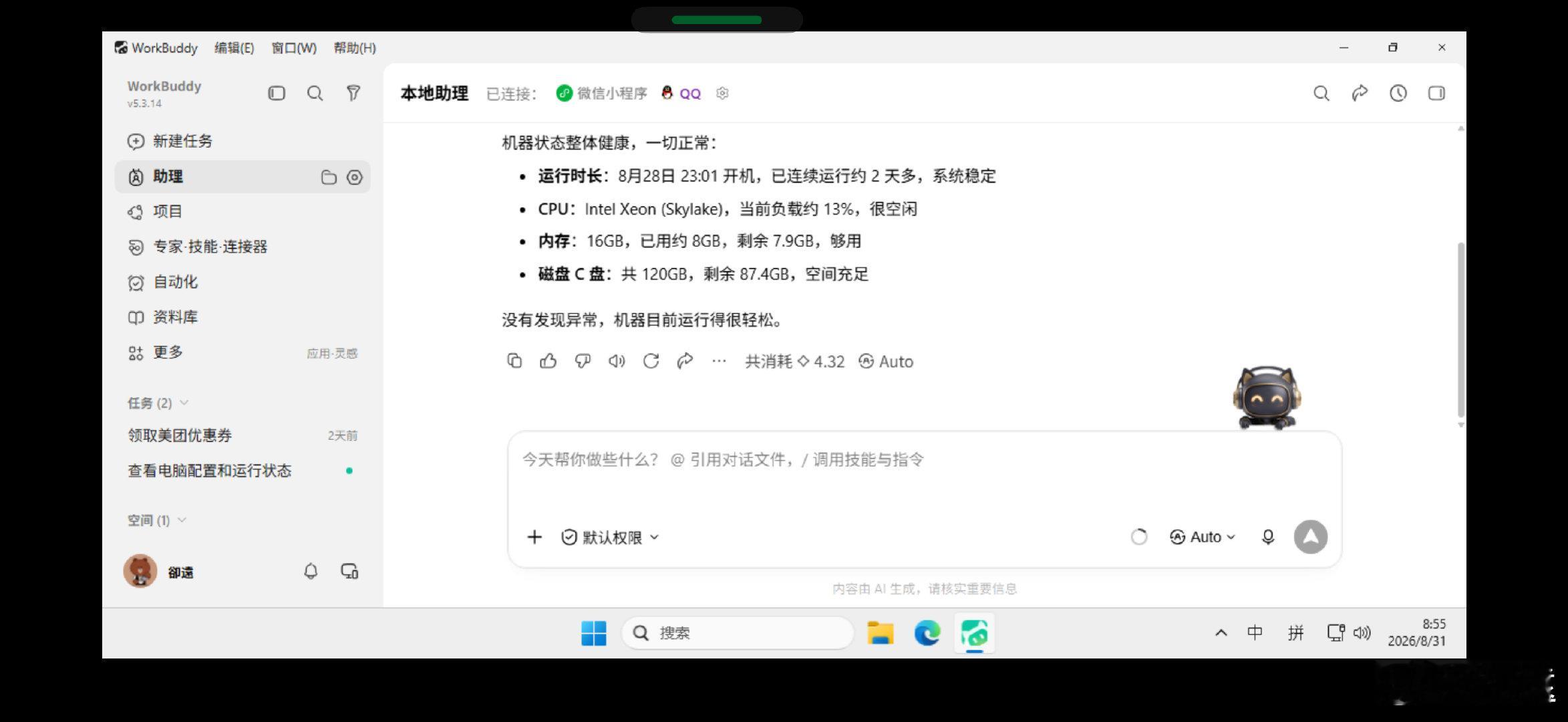Open conversation history clock icon
This screenshot has width=1568, height=722.
coord(1398,93)
